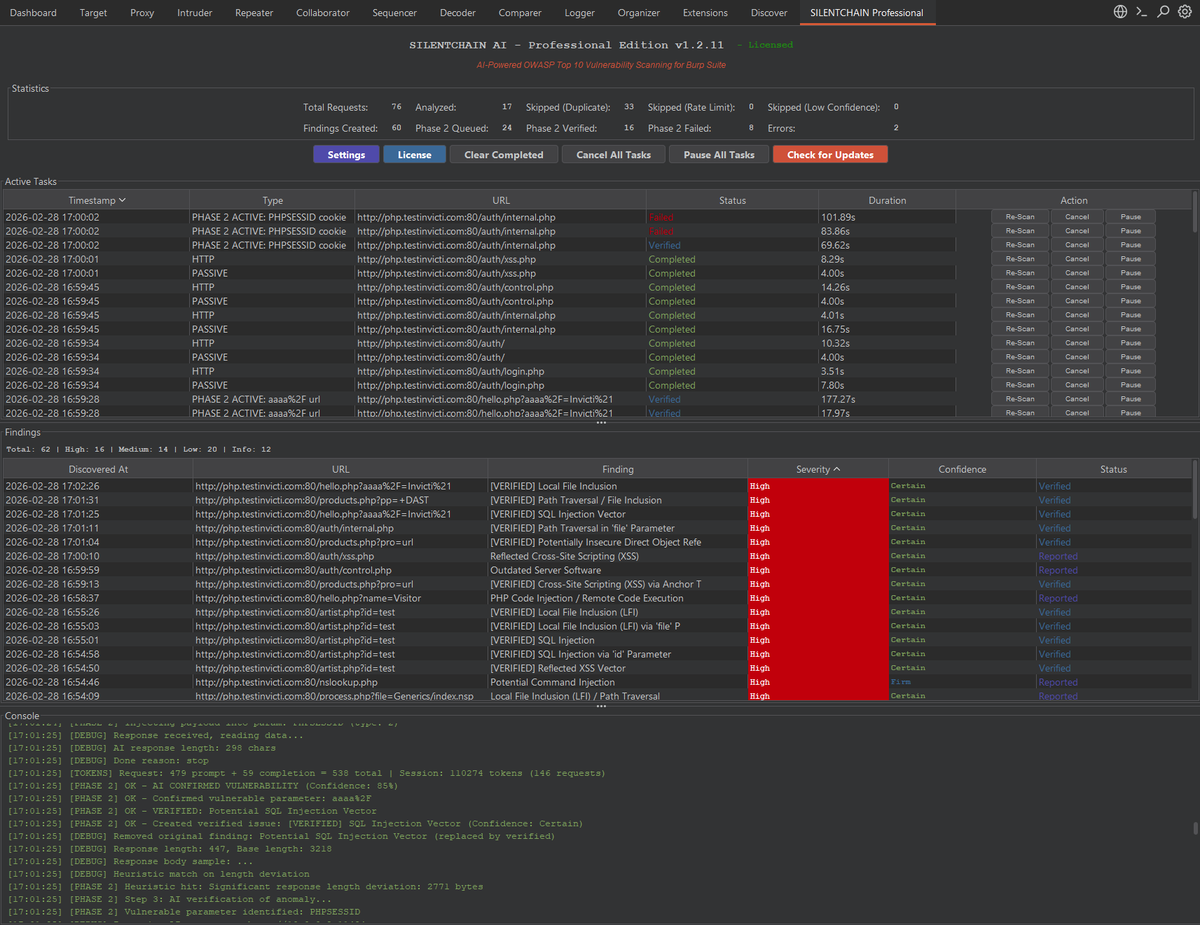Switch to the Proxy tab
Image resolution: width=1200 pixels, height=925 pixels.
142,13
